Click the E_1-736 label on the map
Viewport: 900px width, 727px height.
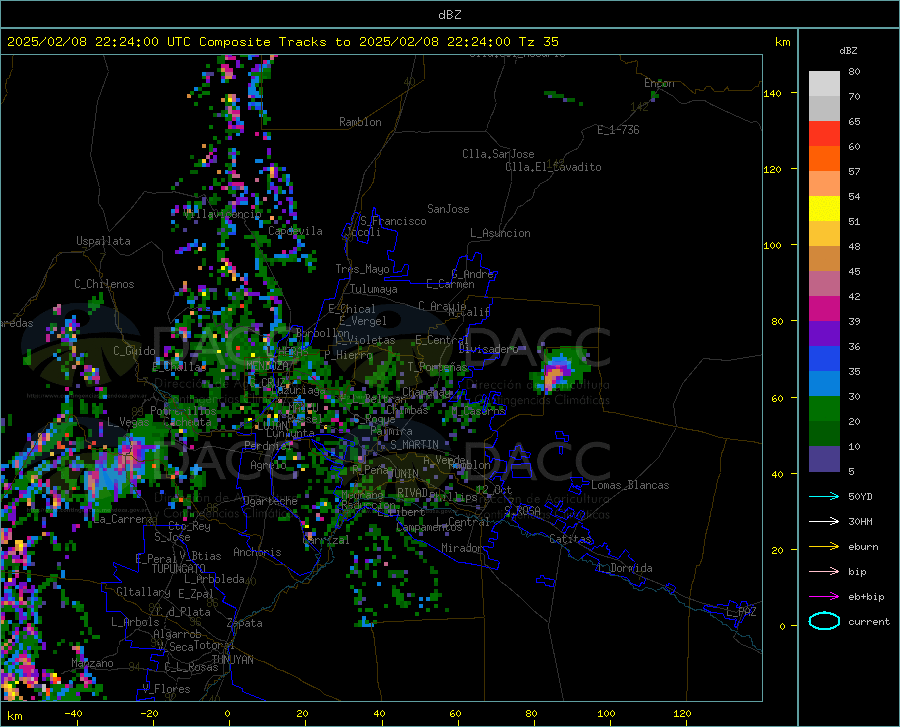[x=618, y=130]
